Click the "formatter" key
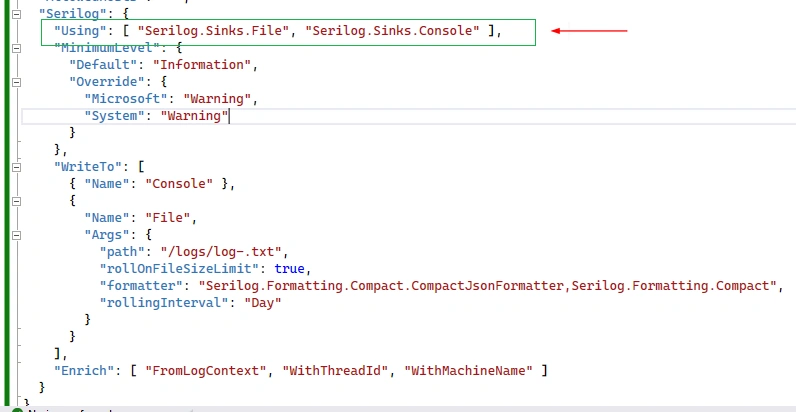This screenshot has height=412, width=796. pos(141,286)
